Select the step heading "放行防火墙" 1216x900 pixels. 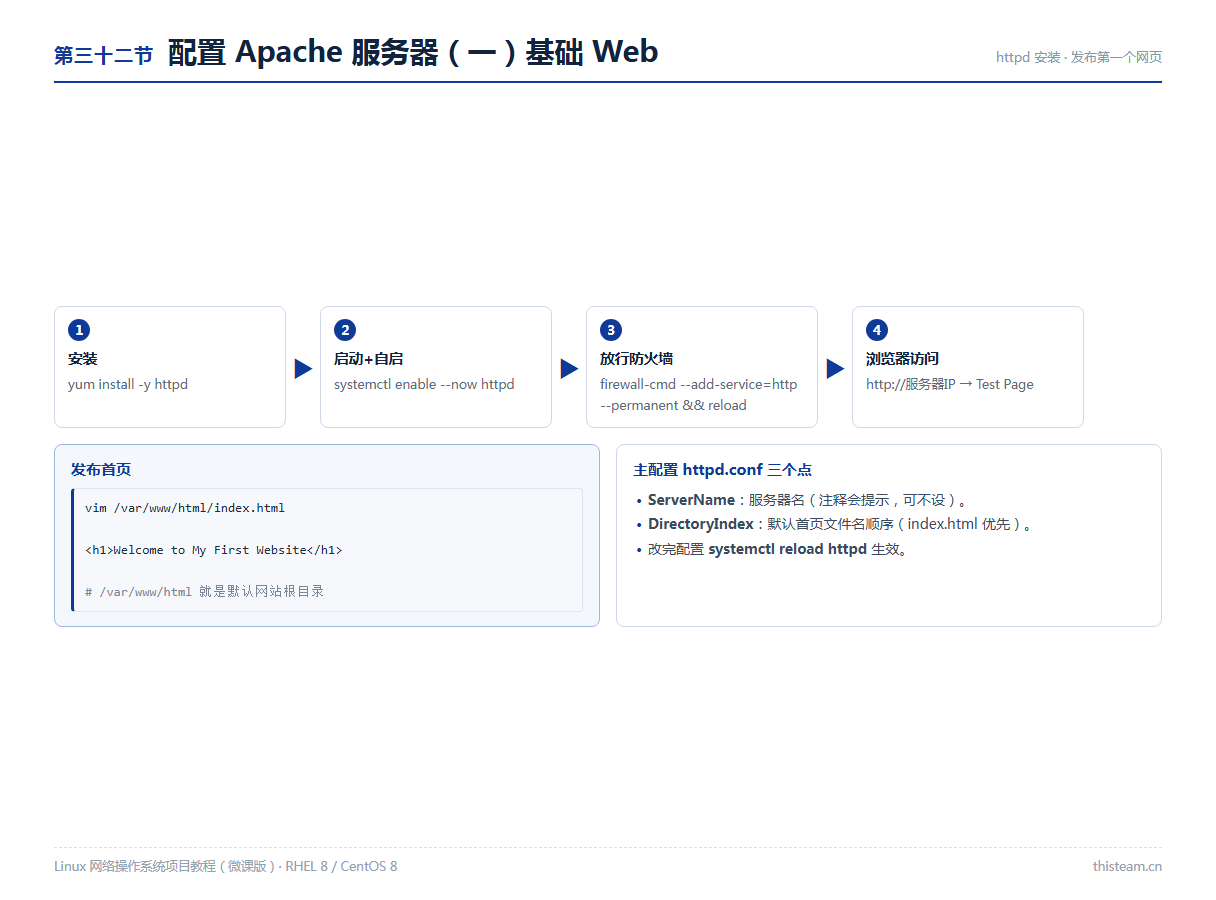[x=636, y=359]
